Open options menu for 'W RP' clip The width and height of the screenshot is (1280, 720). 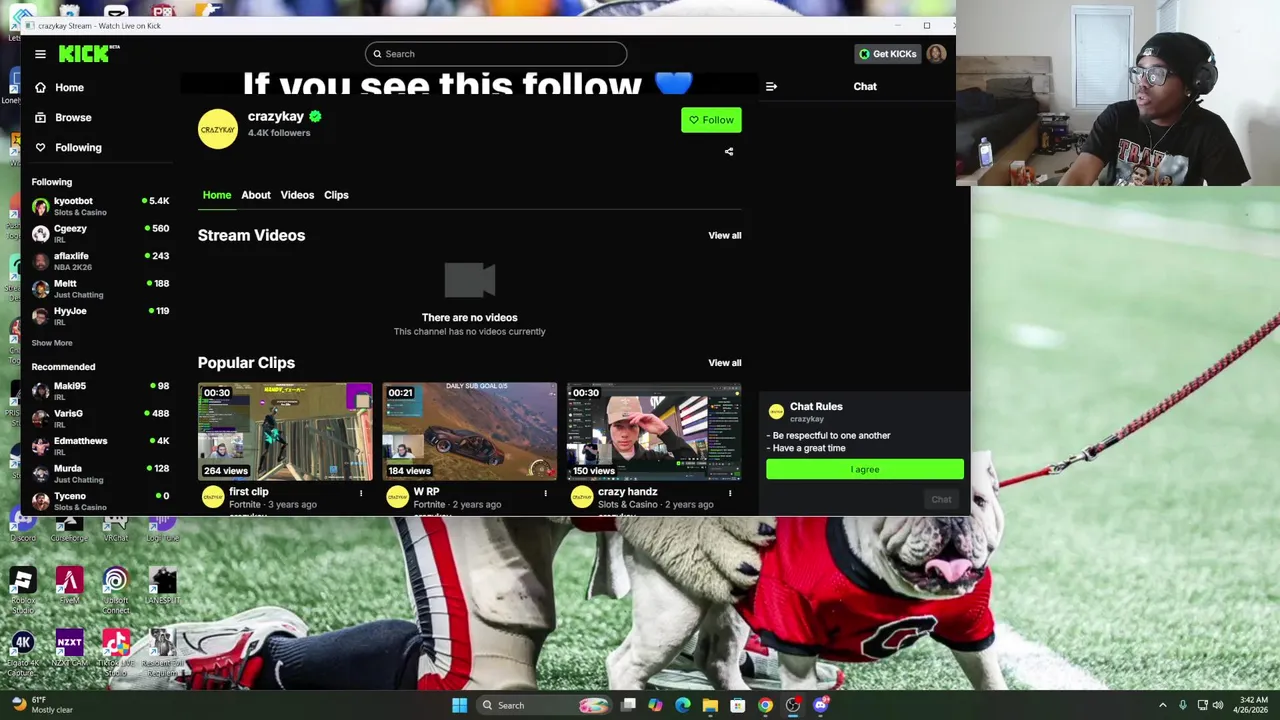545,493
